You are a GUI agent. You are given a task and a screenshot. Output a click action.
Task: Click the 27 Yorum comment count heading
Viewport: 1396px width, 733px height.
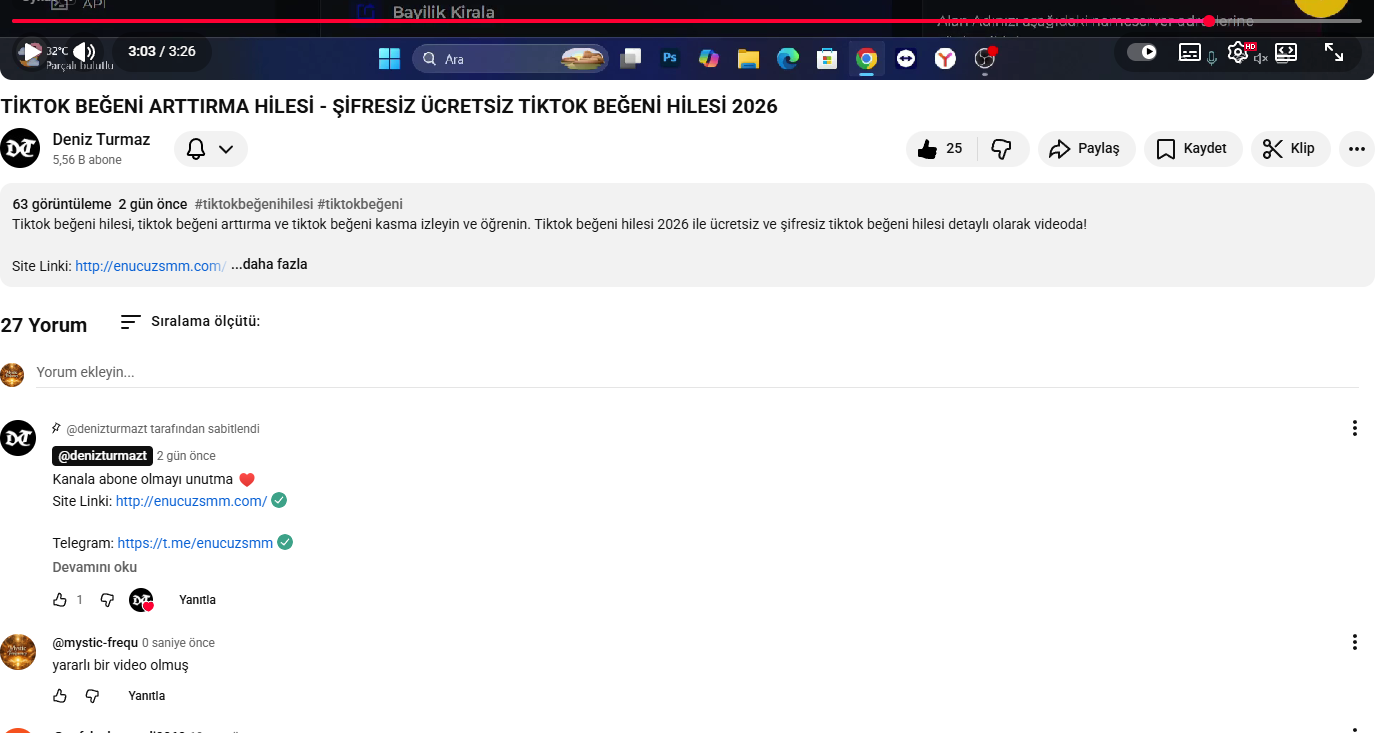[x=44, y=325]
